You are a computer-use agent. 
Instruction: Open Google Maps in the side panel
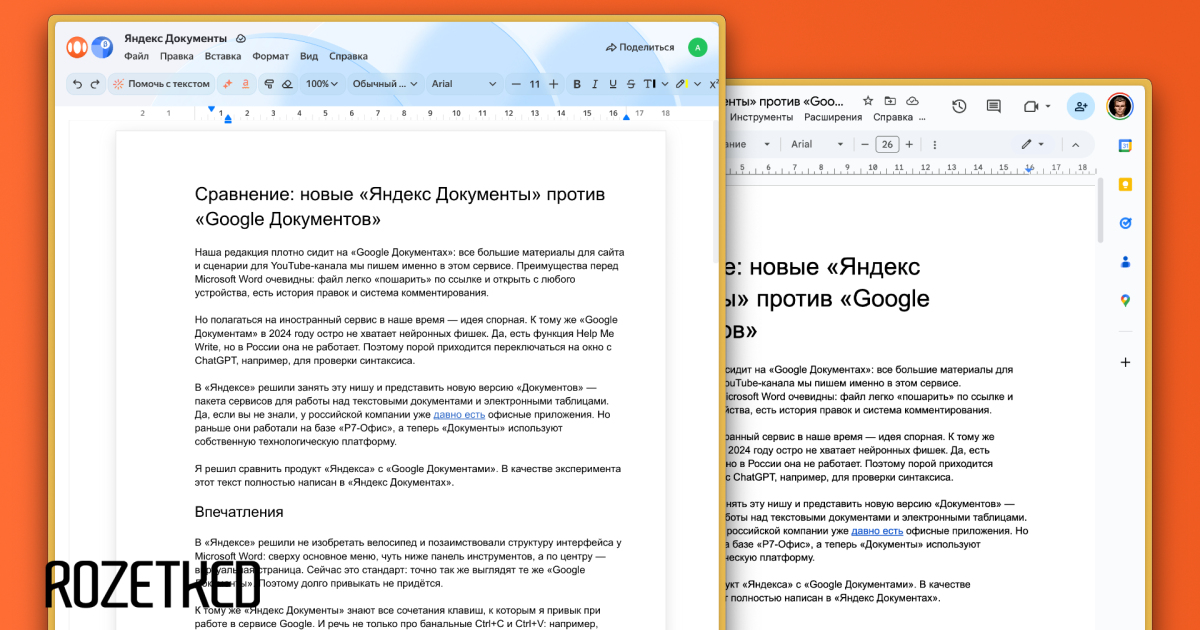tap(1125, 300)
